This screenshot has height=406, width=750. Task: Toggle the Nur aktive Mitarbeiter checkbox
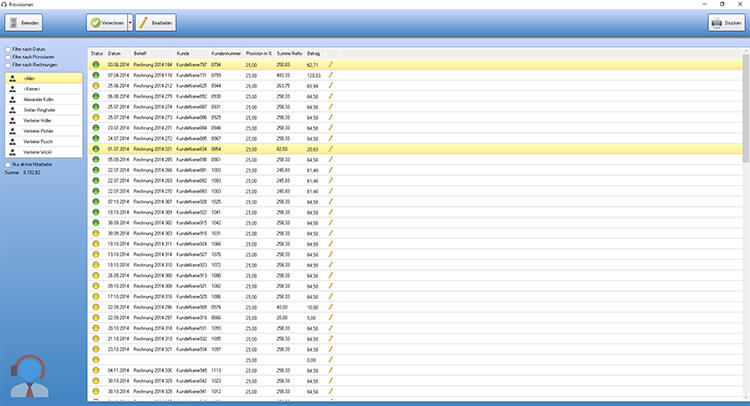point(8,165)
